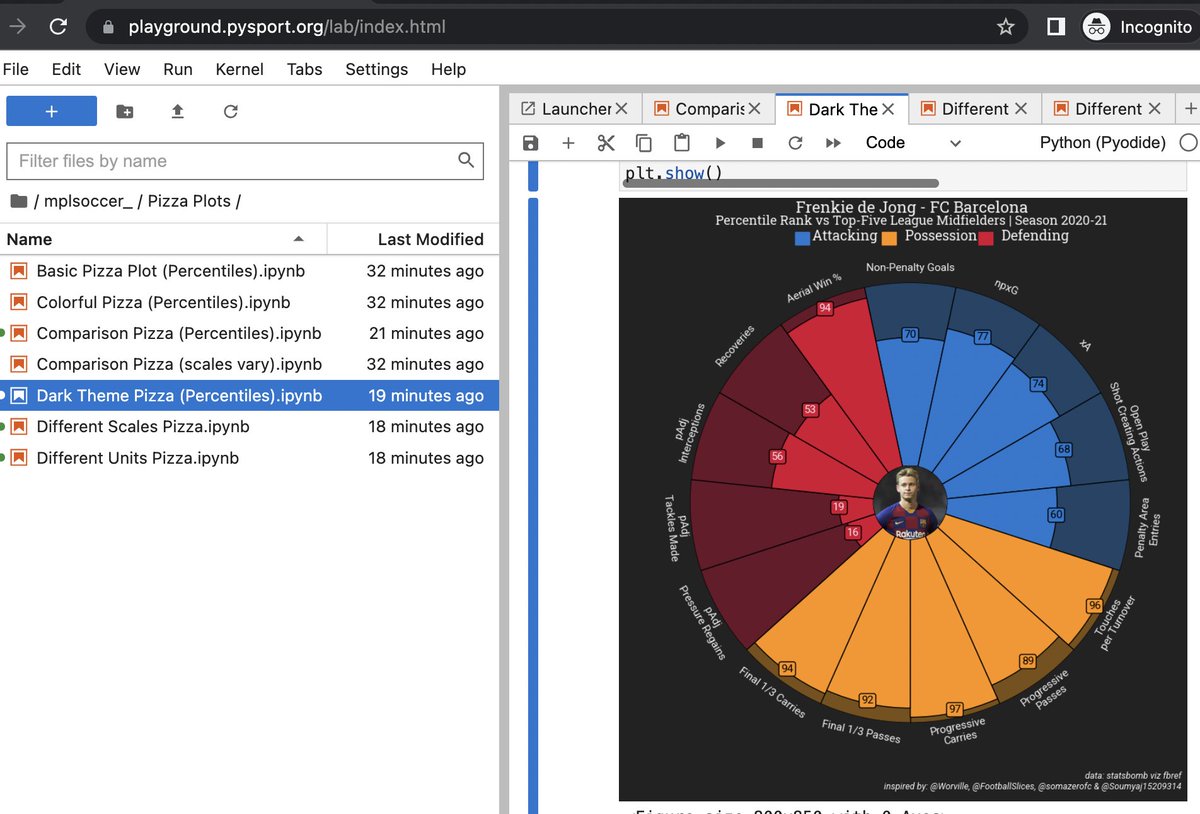Click the blue Attacking legend swatch
This screenshot has height=814, width=1200.
(802, 238)
